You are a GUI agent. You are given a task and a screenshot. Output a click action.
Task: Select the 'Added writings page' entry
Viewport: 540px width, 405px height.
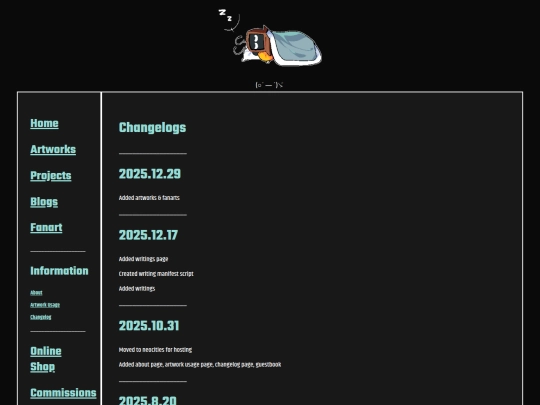click(x=143, y=259)
